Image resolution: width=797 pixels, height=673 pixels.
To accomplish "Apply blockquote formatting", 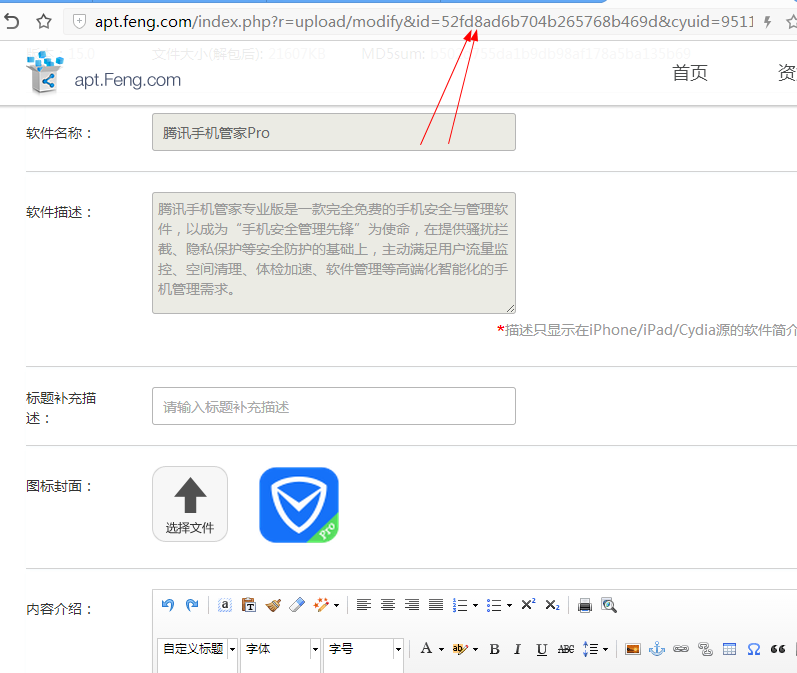I will [x=778, y=649].
